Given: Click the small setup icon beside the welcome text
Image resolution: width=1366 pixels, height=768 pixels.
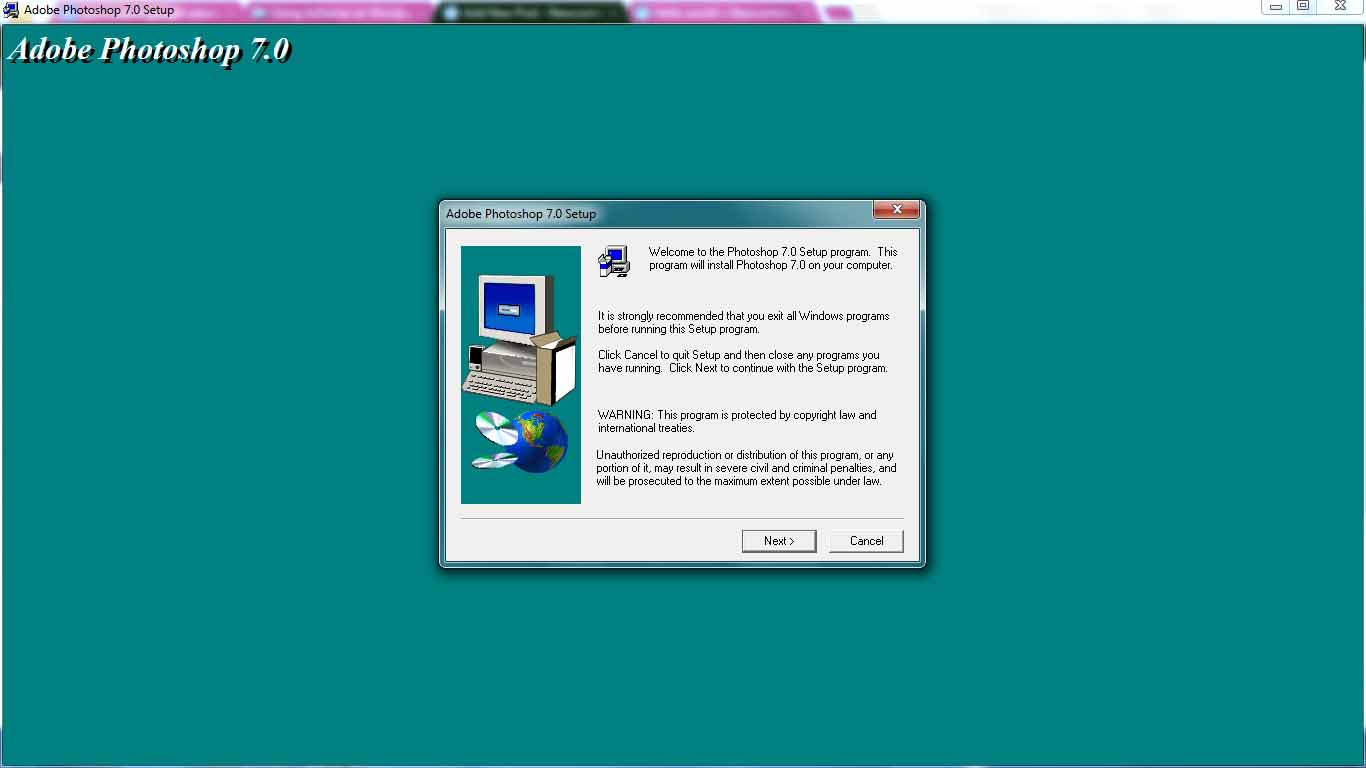Looking at the screenshot, I should coord(614,261).
